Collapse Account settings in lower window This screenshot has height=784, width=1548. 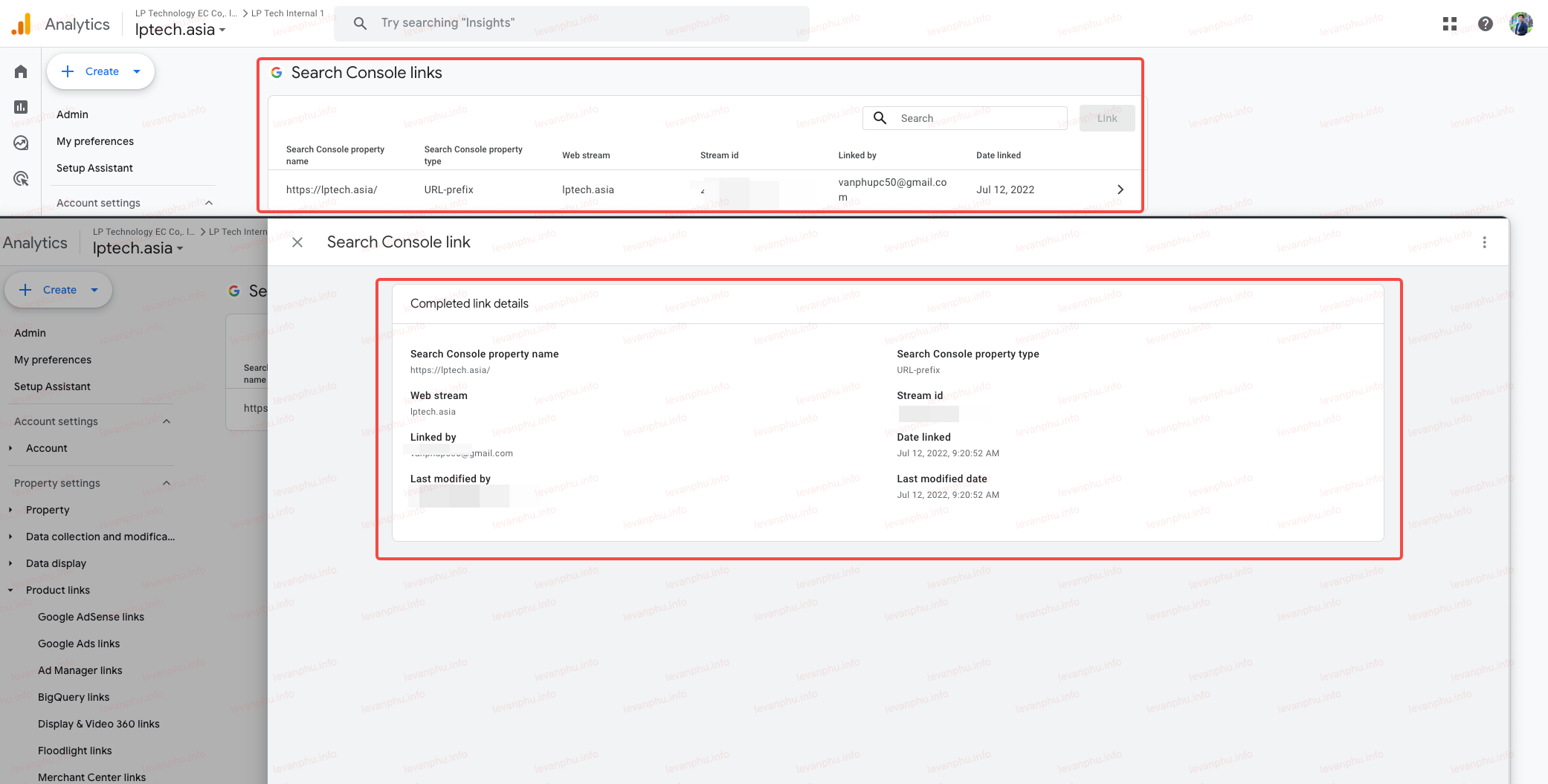(x=167, y=421)
